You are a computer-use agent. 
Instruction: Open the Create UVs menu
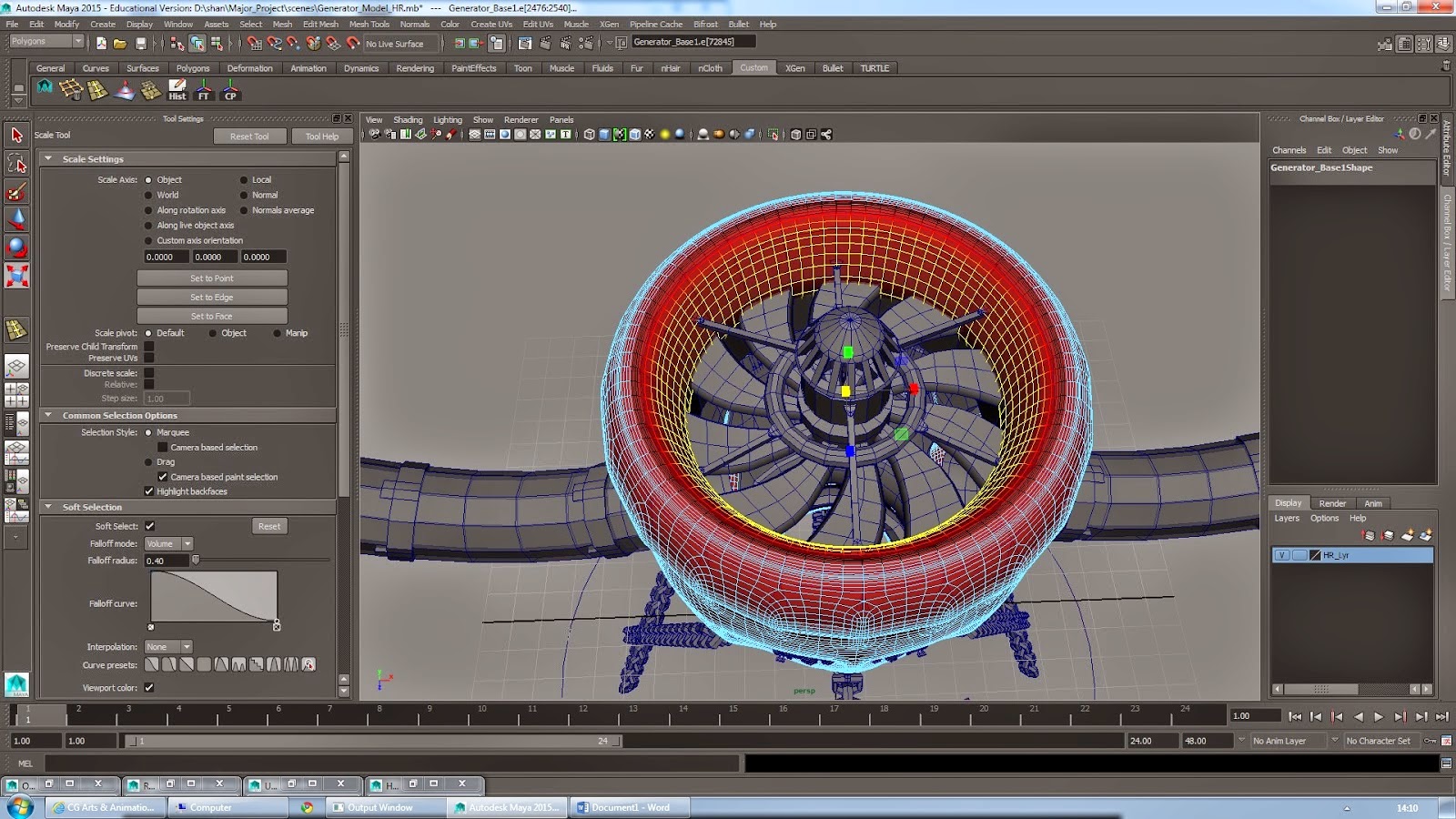491,25
